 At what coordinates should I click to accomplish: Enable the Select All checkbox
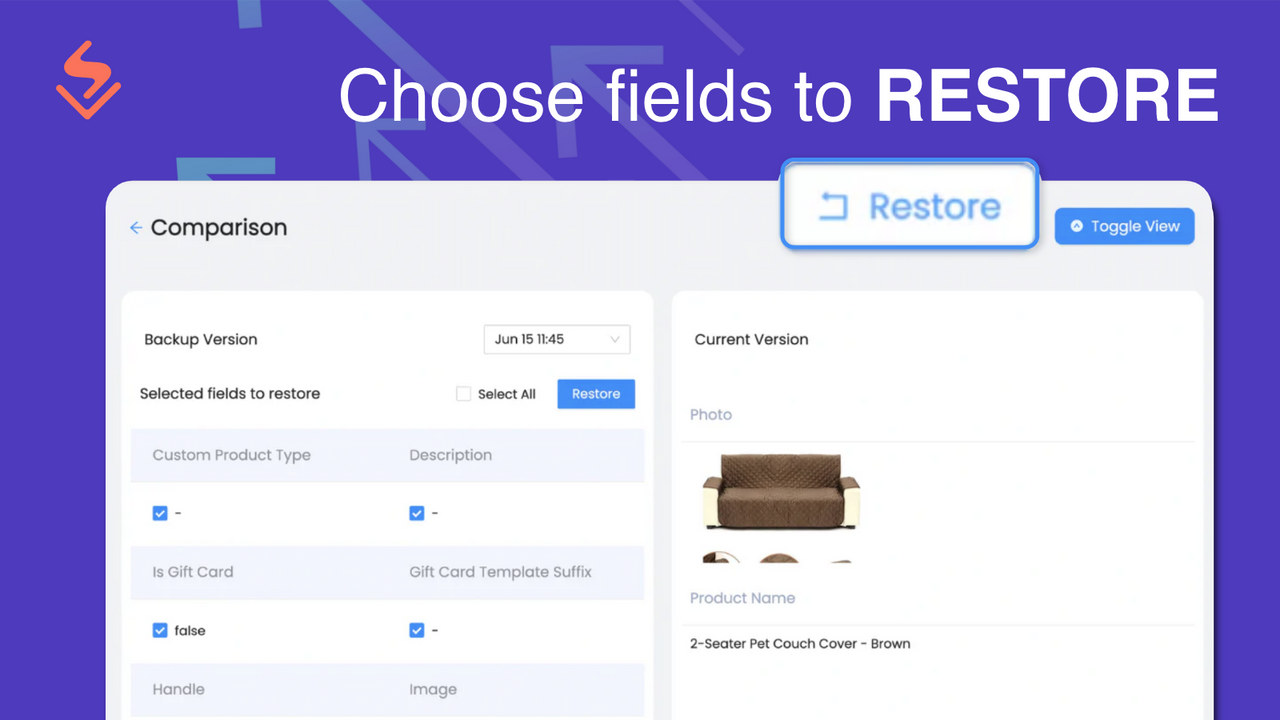pos(463,394)
